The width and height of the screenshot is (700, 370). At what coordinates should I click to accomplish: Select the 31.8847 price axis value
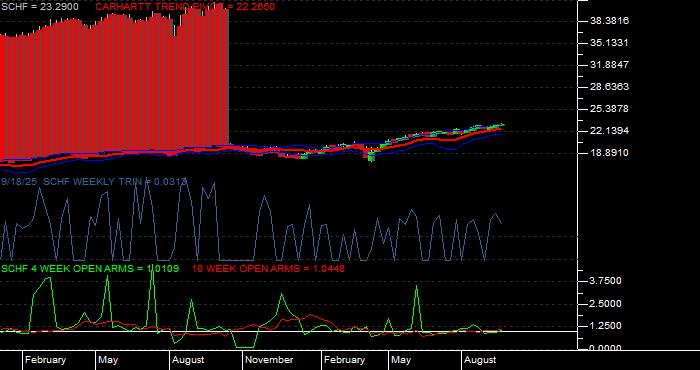pos(609,65)
